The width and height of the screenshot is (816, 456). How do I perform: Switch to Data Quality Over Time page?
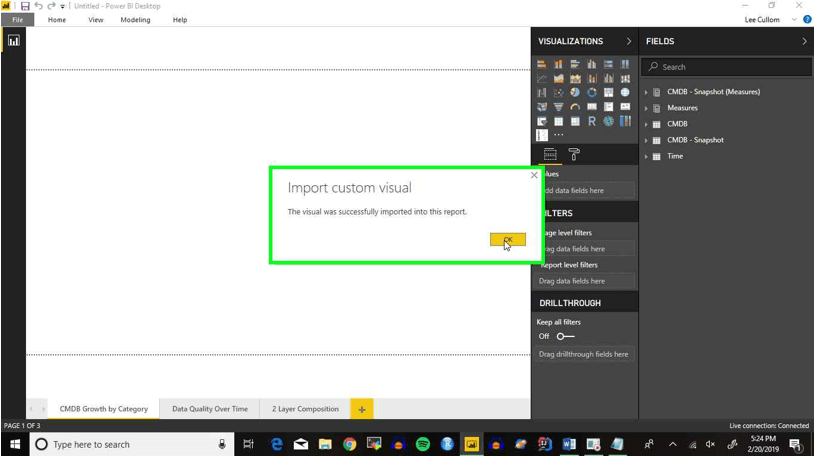(x=210, y=409)
